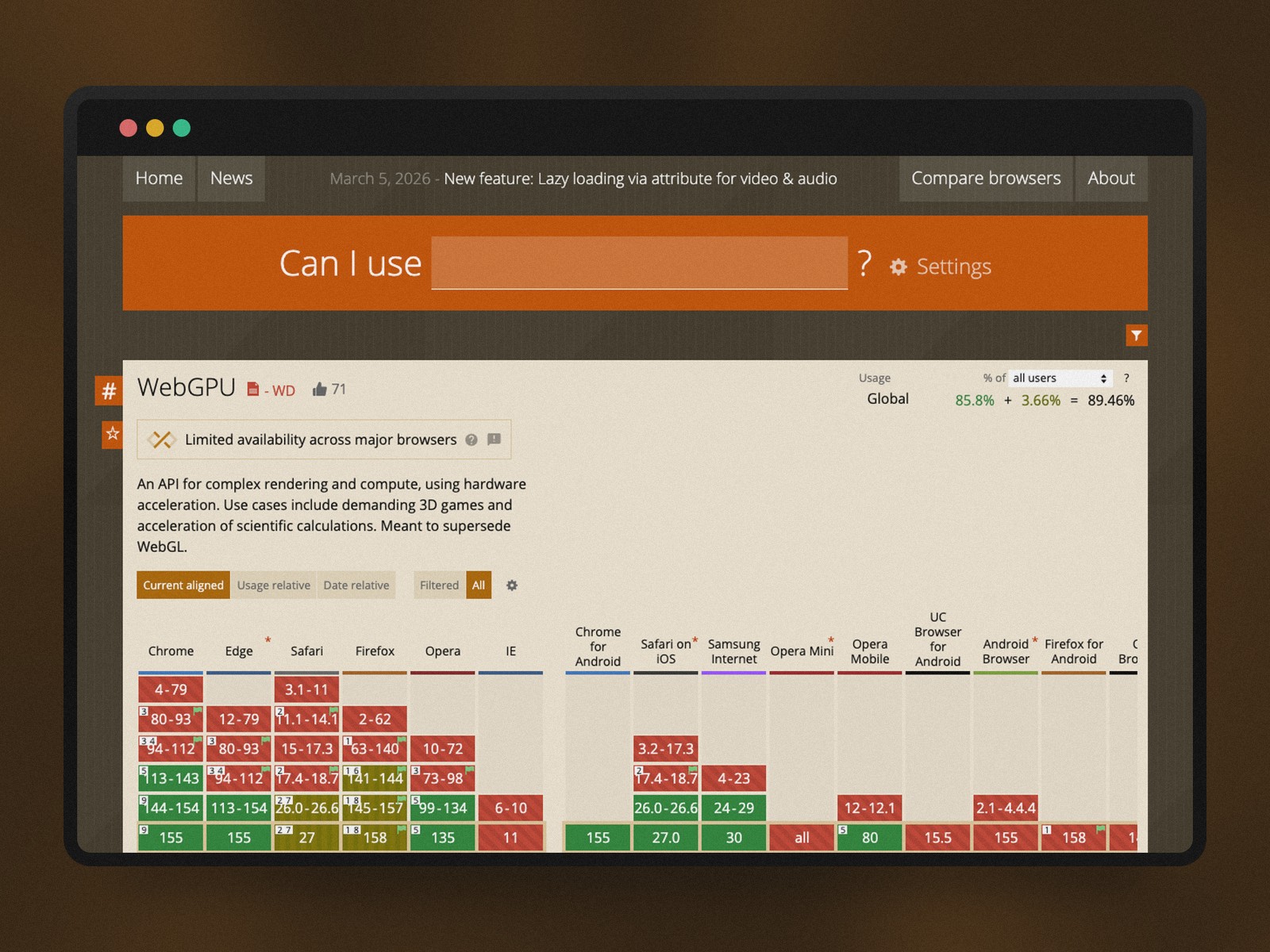Toggle the All browsers option
This screenshot has width=1270, height=952.
(x=479, y=585)
